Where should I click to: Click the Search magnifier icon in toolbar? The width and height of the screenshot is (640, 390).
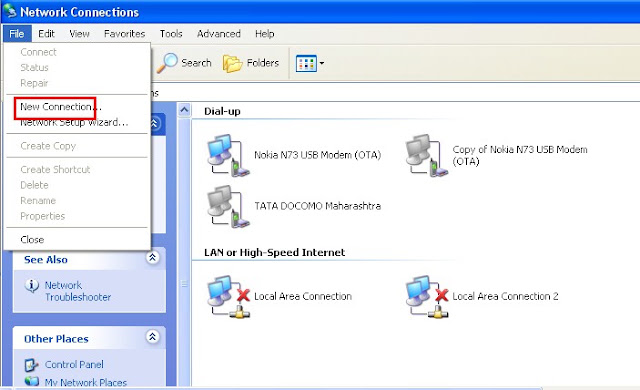pyautogui.click(x=167, y=63)
